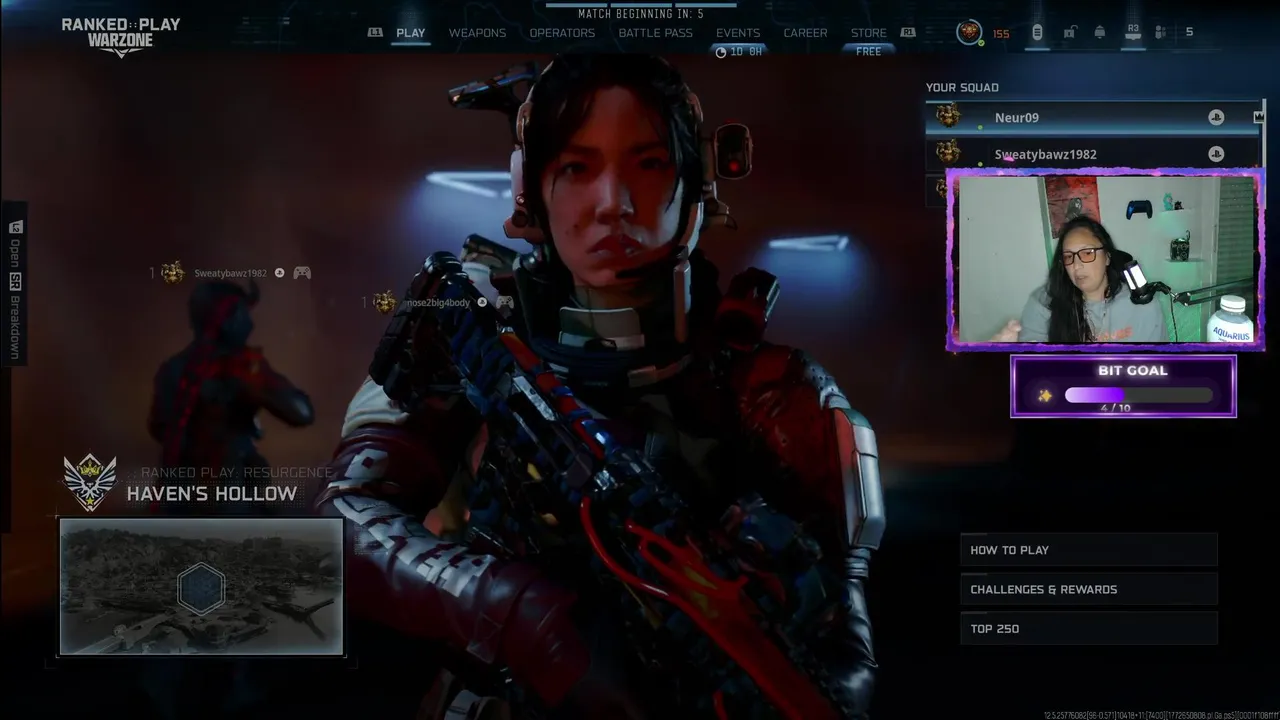Click the R3 keyboard icon
The width and height of the screenshot is (1280, 720).
pos(1133,32)
